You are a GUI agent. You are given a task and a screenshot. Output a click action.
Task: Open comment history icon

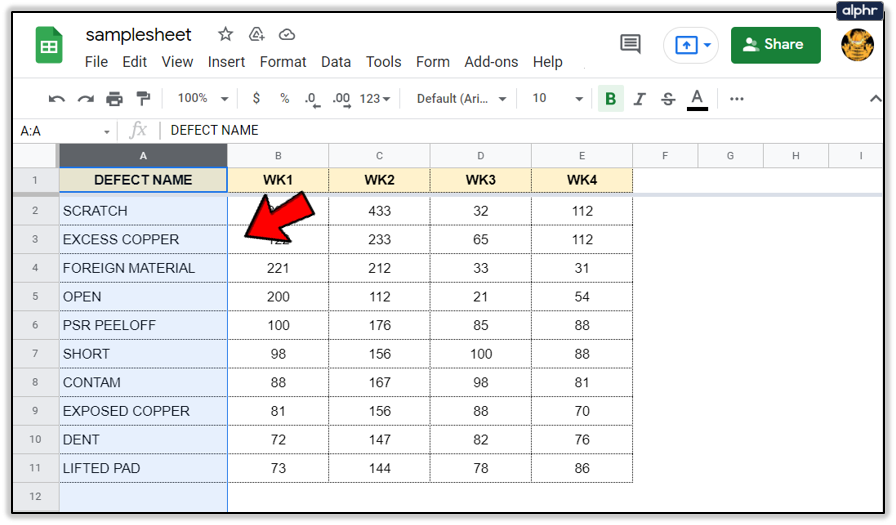point(630,45)
